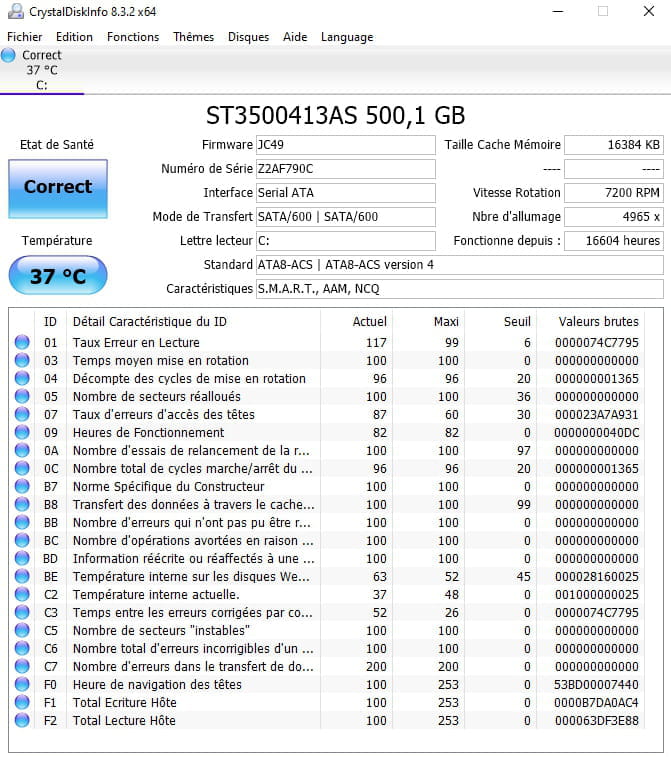Viewport: 671px width, 757px height.
Task: Click raw value 000063DF3E88
Action: pyautogui.click(x=597, y=720)
